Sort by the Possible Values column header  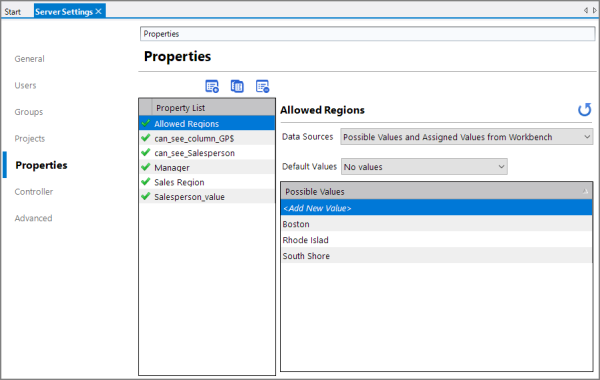pyautogui.click(x=436, y=191)
